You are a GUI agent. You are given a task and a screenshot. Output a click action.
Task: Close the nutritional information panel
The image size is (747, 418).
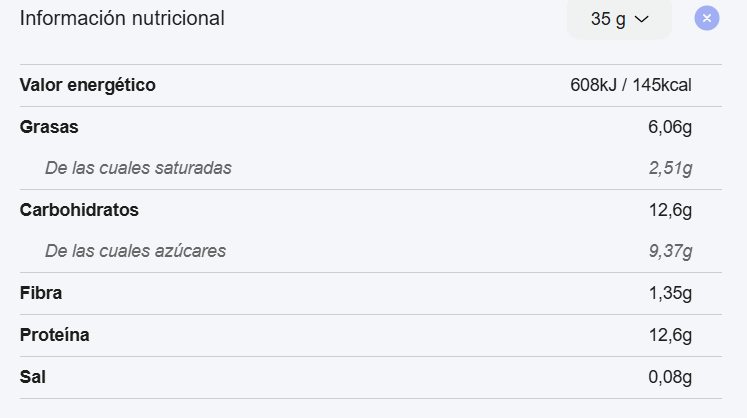pyautogui.click(x=707, y=18)
